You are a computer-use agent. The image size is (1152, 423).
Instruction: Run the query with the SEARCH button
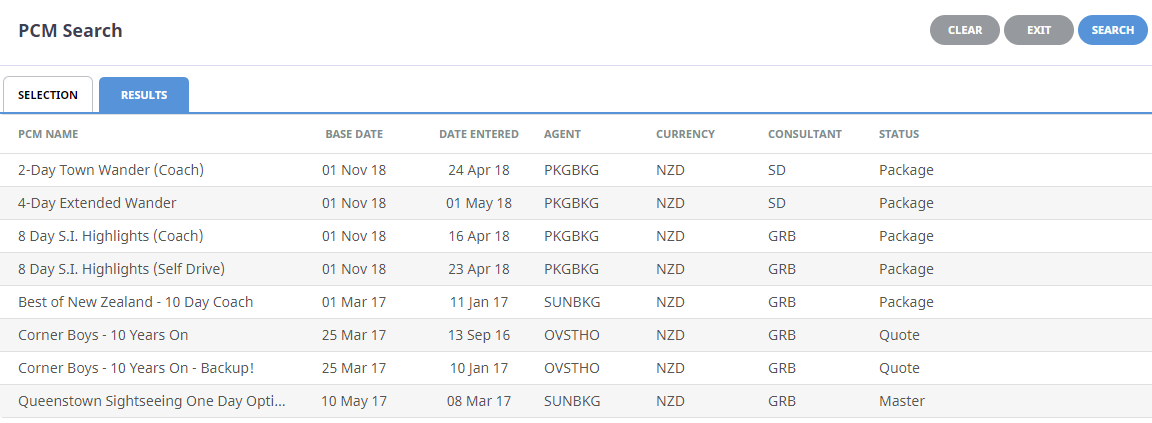(1112, 30)
